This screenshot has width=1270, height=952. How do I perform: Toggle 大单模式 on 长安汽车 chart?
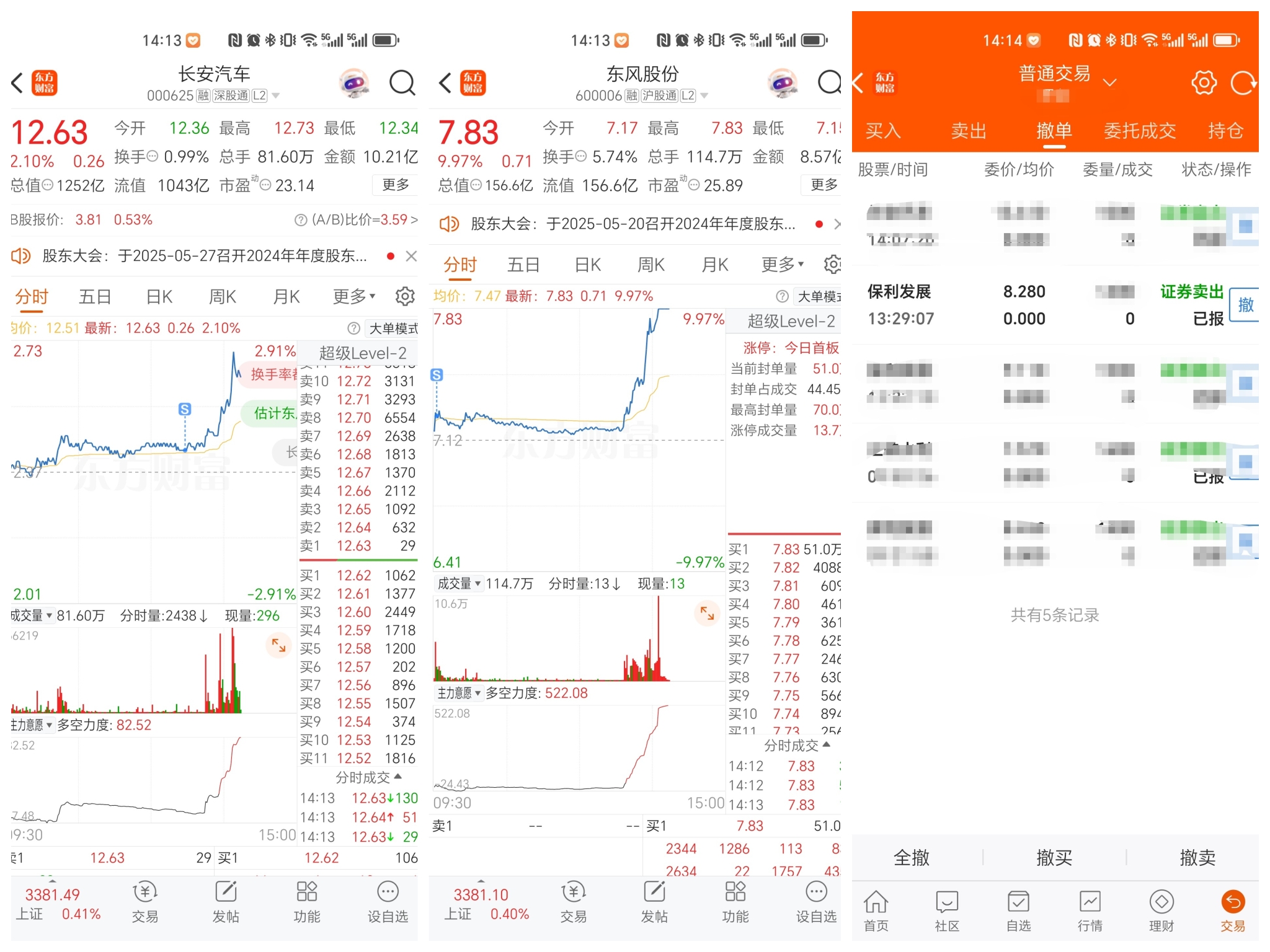pos(393,328)
